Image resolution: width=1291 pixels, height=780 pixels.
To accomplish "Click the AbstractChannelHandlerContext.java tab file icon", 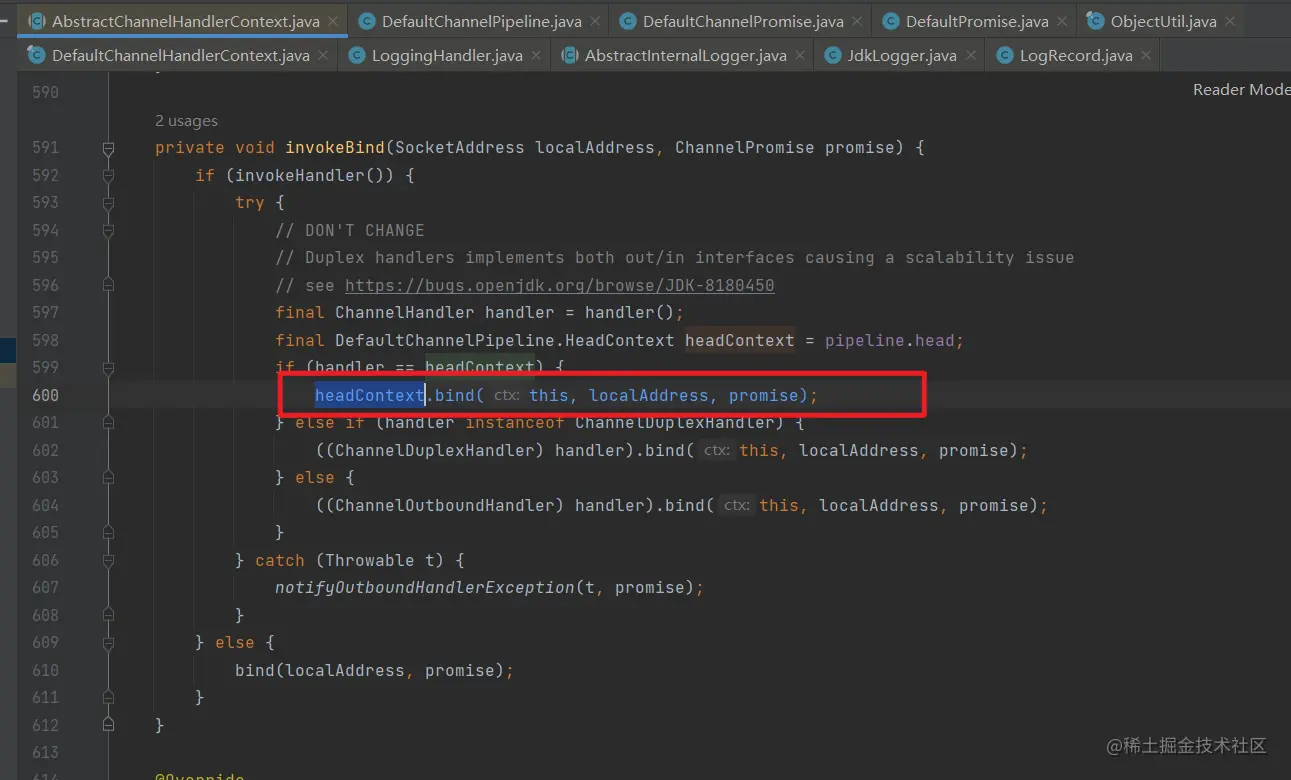I will point(37,21).
